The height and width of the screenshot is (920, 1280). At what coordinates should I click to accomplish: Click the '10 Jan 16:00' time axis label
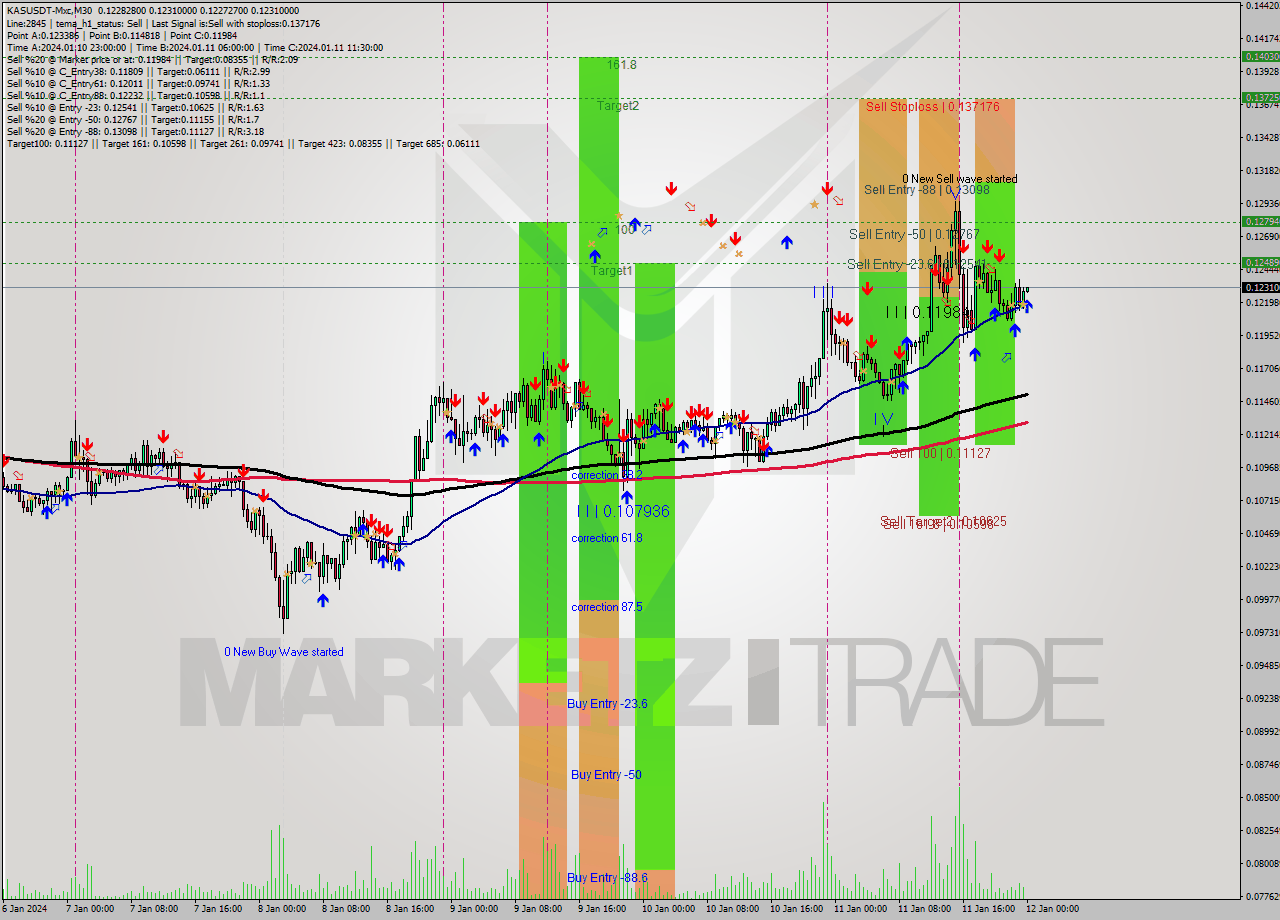796,909
